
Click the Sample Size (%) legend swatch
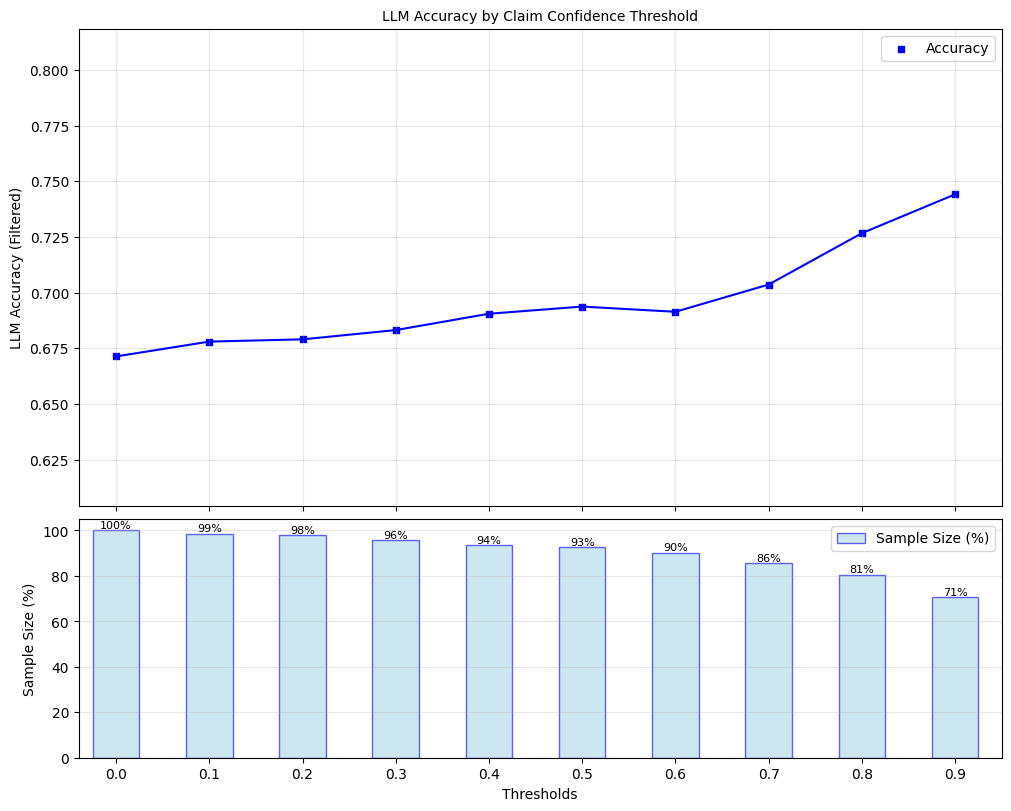pyautogui.click(x=851, y=538)
